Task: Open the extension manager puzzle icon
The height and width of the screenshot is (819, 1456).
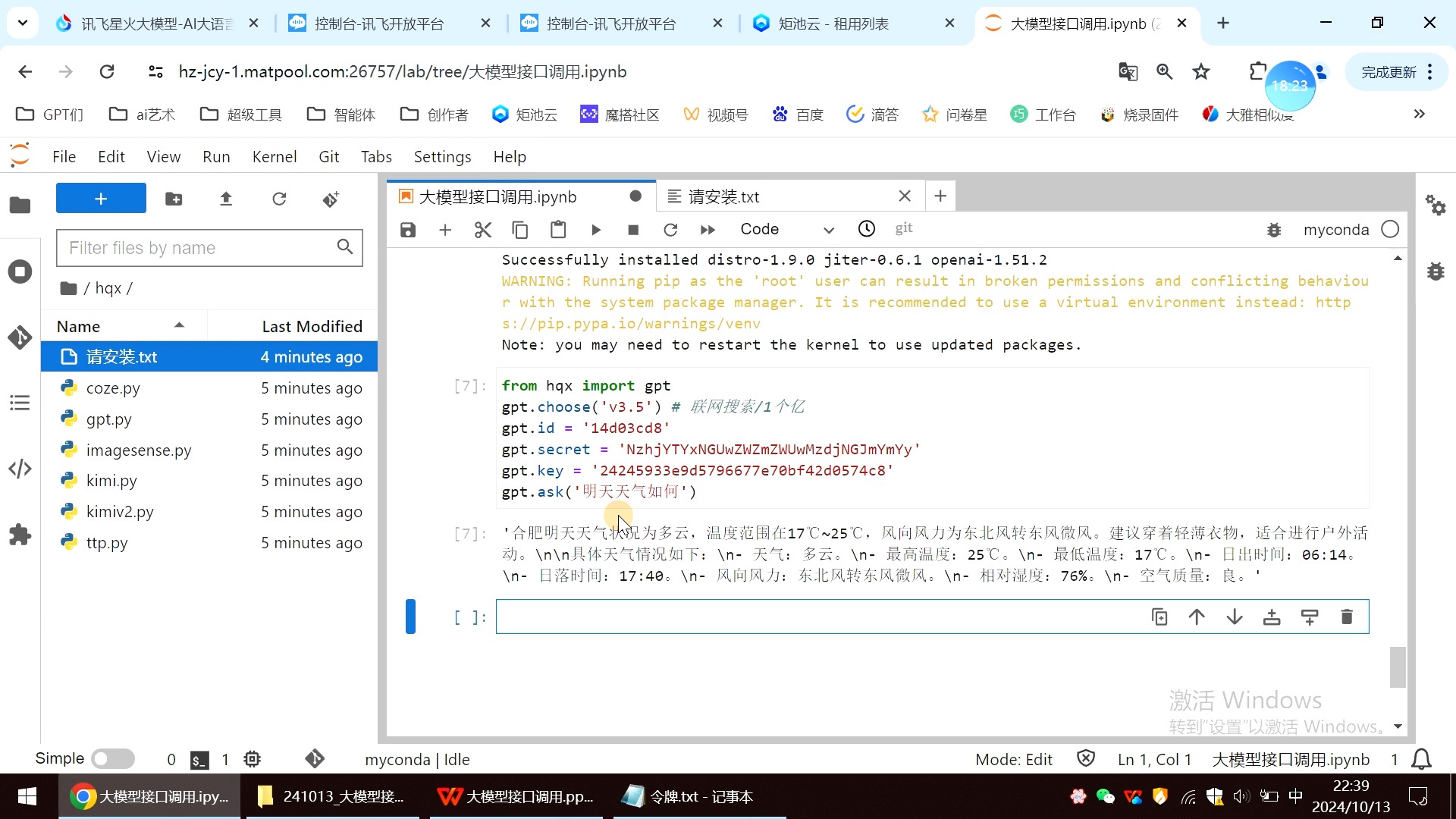Action: (x=20, y=535)
